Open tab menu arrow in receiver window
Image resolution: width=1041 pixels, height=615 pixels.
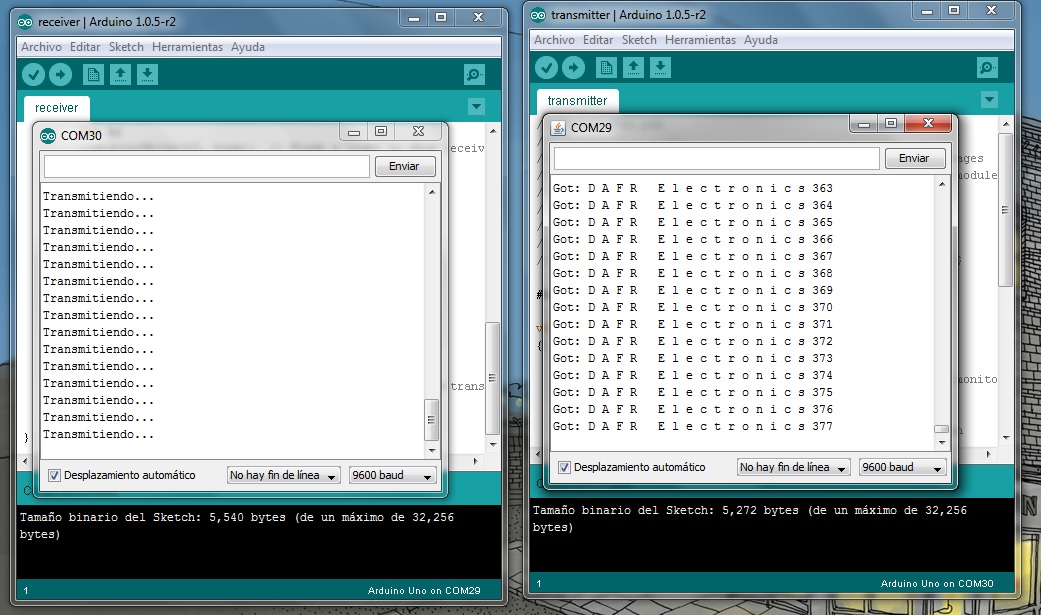(x=476, y=106)
